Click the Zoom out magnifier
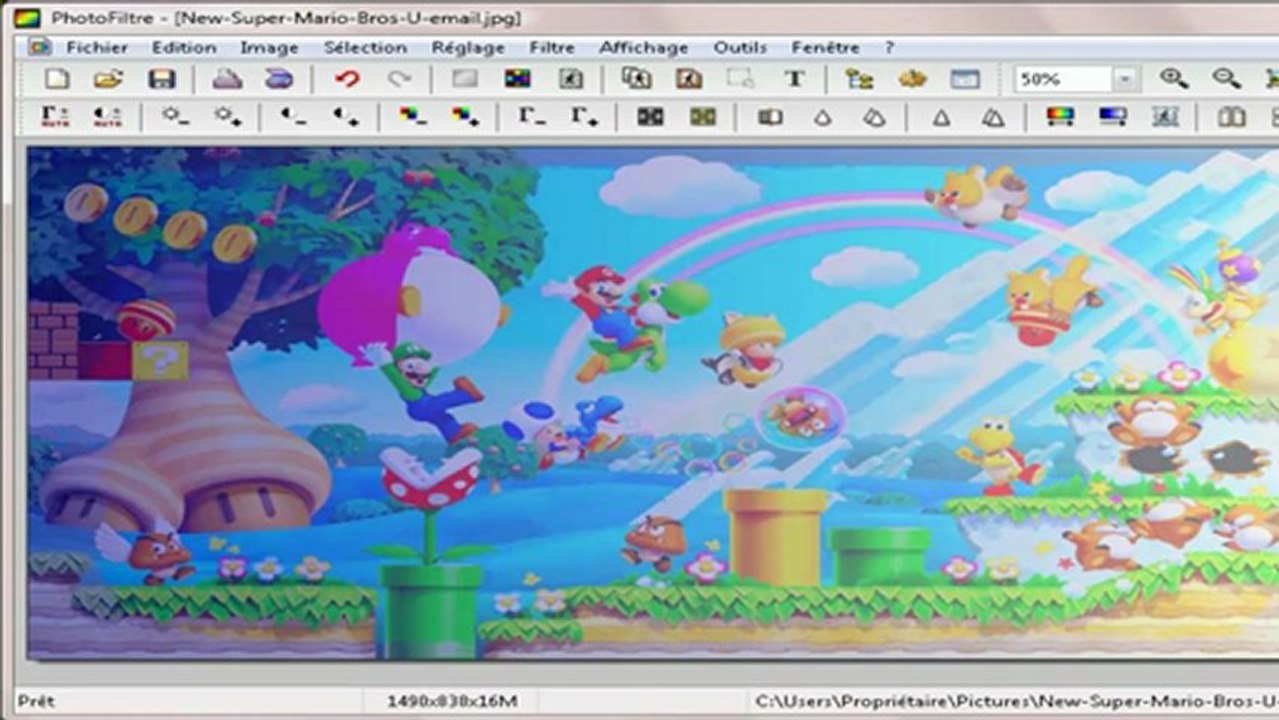This screenshot has height=720, width=1279. [x=1226, y=79]
